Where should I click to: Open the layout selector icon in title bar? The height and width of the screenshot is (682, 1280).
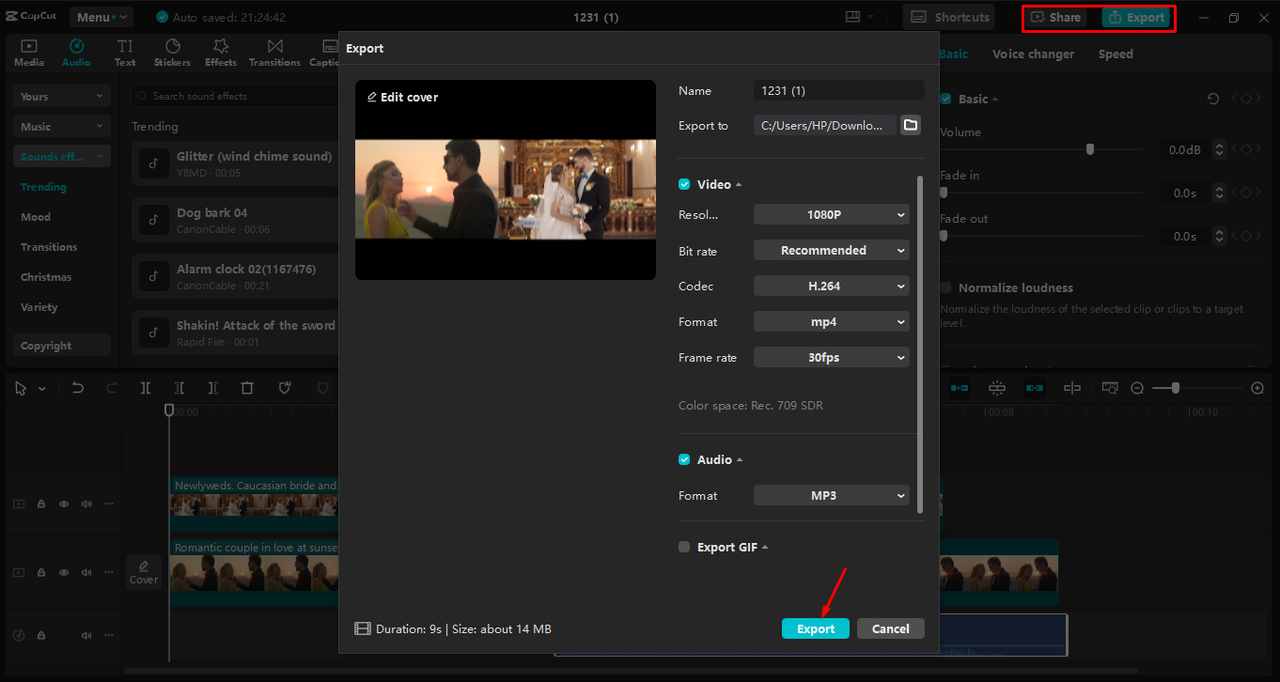pyautogui.click(x=853, y=17)
